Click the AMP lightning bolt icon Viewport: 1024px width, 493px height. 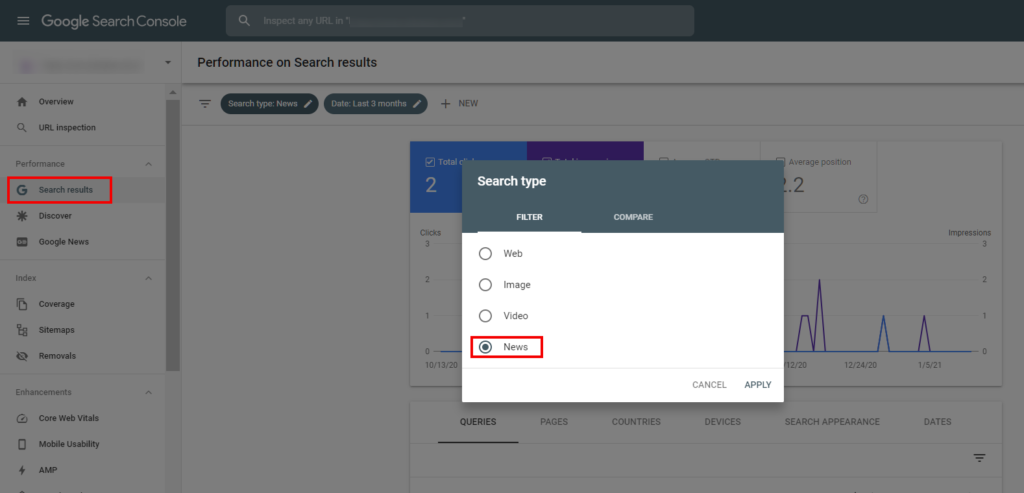(22, 470)
